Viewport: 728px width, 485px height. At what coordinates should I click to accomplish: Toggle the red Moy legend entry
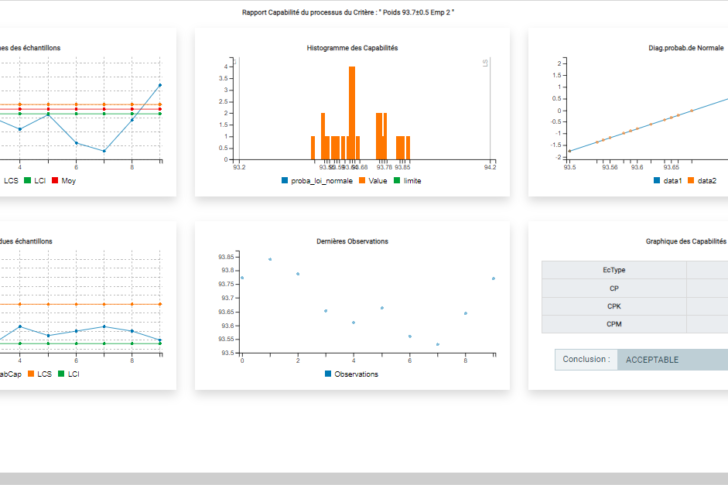click(x=64, y=181)
